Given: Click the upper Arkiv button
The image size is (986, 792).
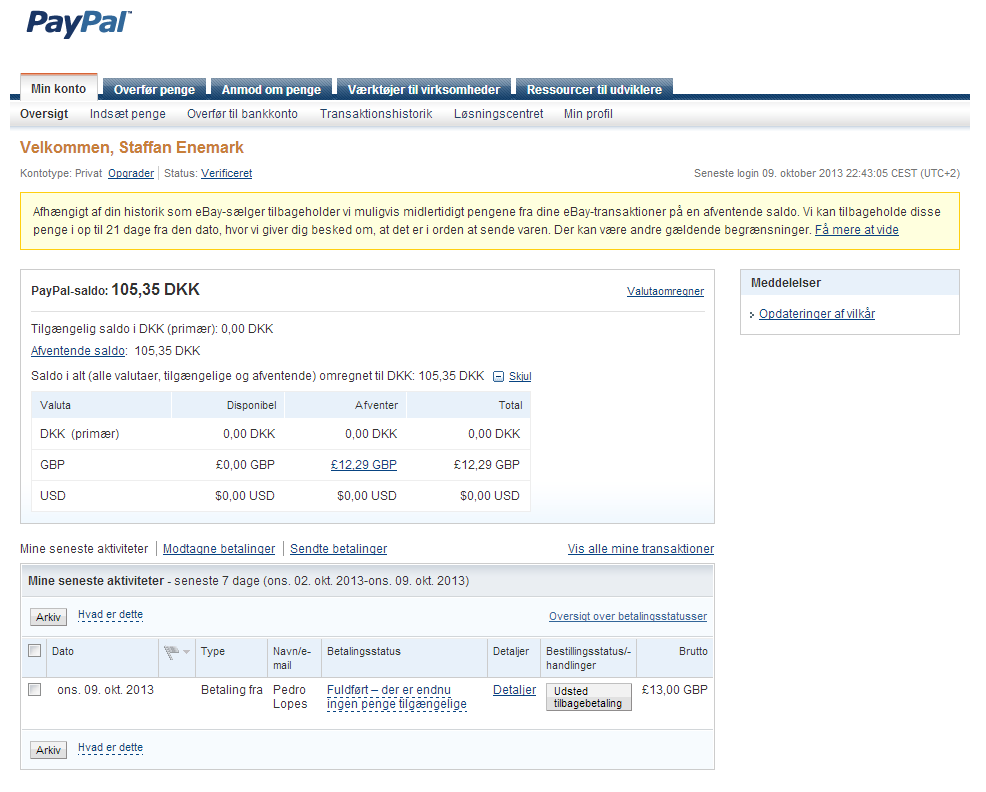Looking at the screenshot, I should [x=48, y=617].
